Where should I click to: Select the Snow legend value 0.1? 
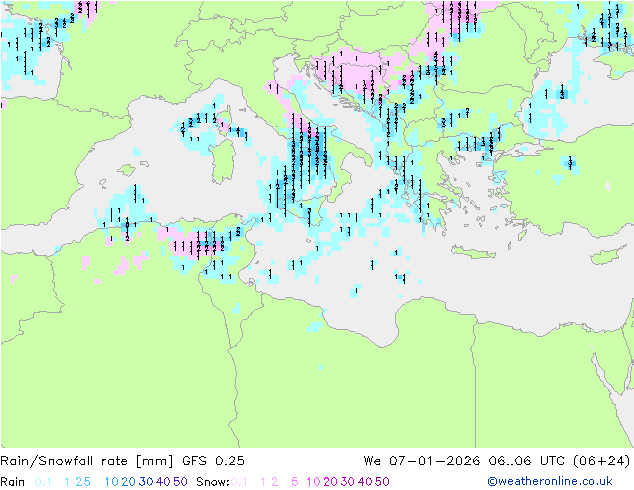point(239,482)
